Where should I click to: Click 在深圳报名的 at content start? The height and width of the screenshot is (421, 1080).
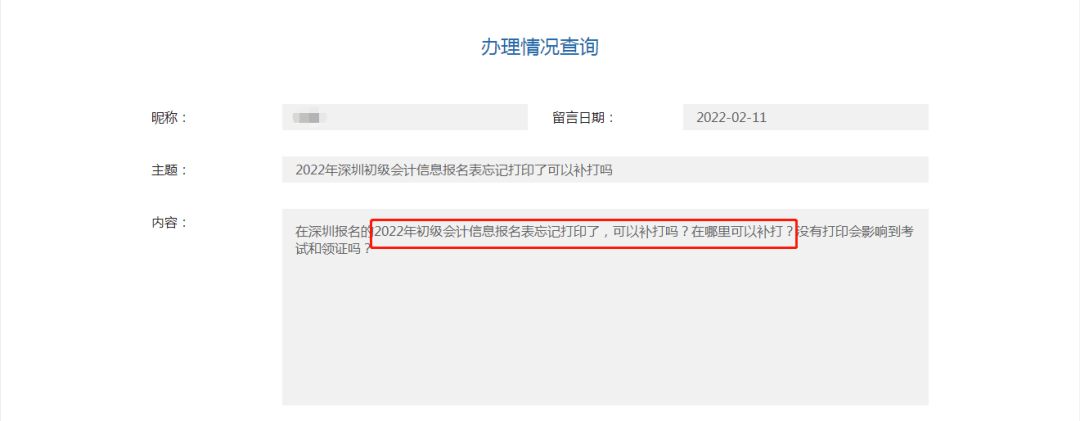coord(333,232)
